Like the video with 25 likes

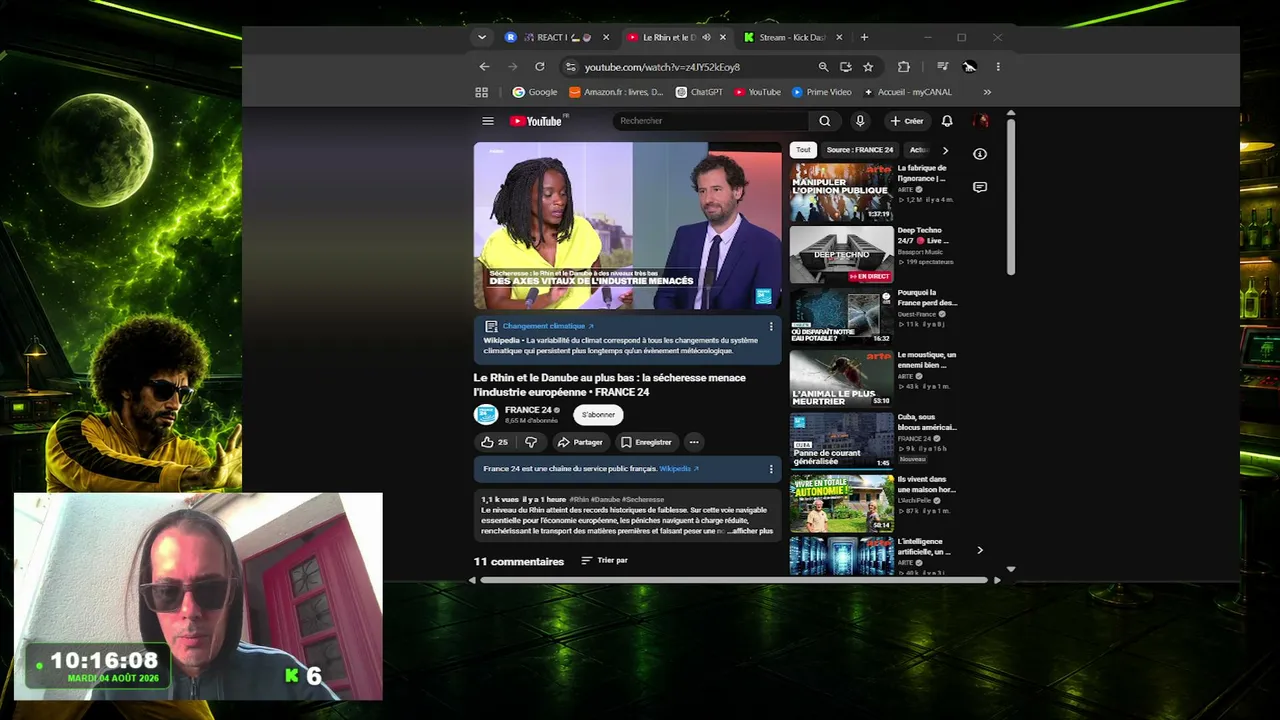(x=494, y=442)
